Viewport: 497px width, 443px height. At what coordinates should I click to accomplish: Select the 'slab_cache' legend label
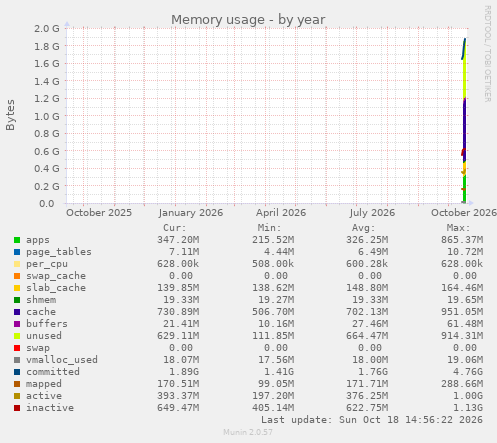56,288
